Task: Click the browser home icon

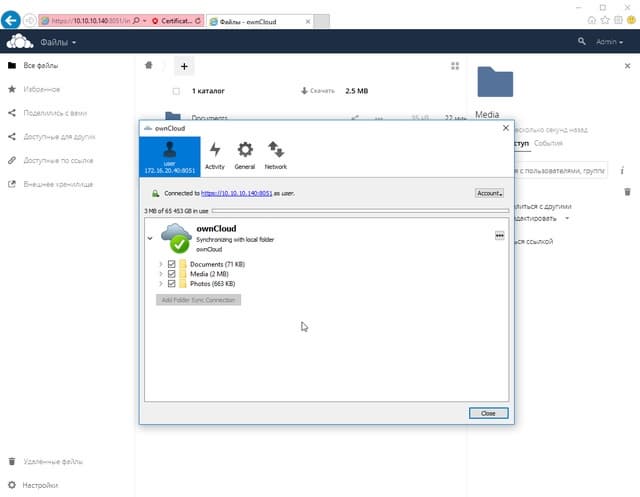Action: coord(591,20)
